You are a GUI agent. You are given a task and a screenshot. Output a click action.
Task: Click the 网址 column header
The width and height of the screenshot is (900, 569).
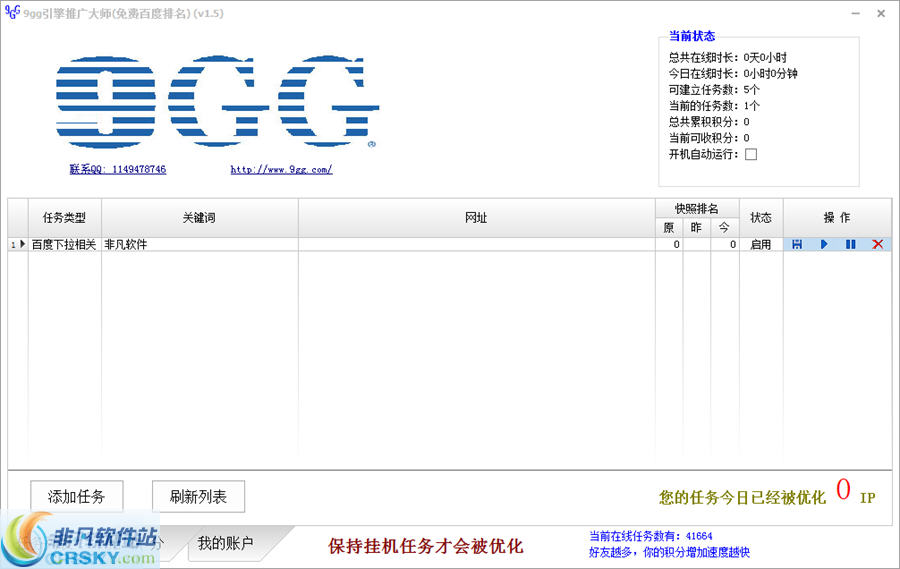476,218
